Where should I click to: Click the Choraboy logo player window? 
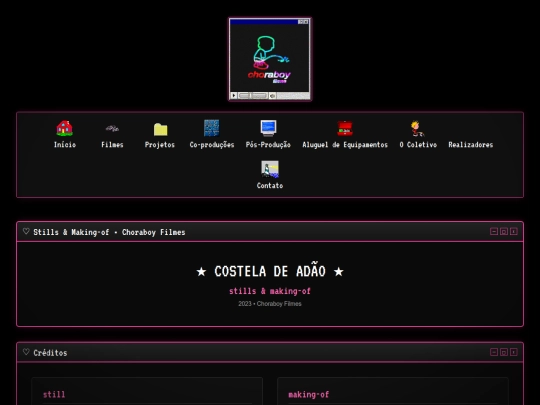(x=270, y=59)
